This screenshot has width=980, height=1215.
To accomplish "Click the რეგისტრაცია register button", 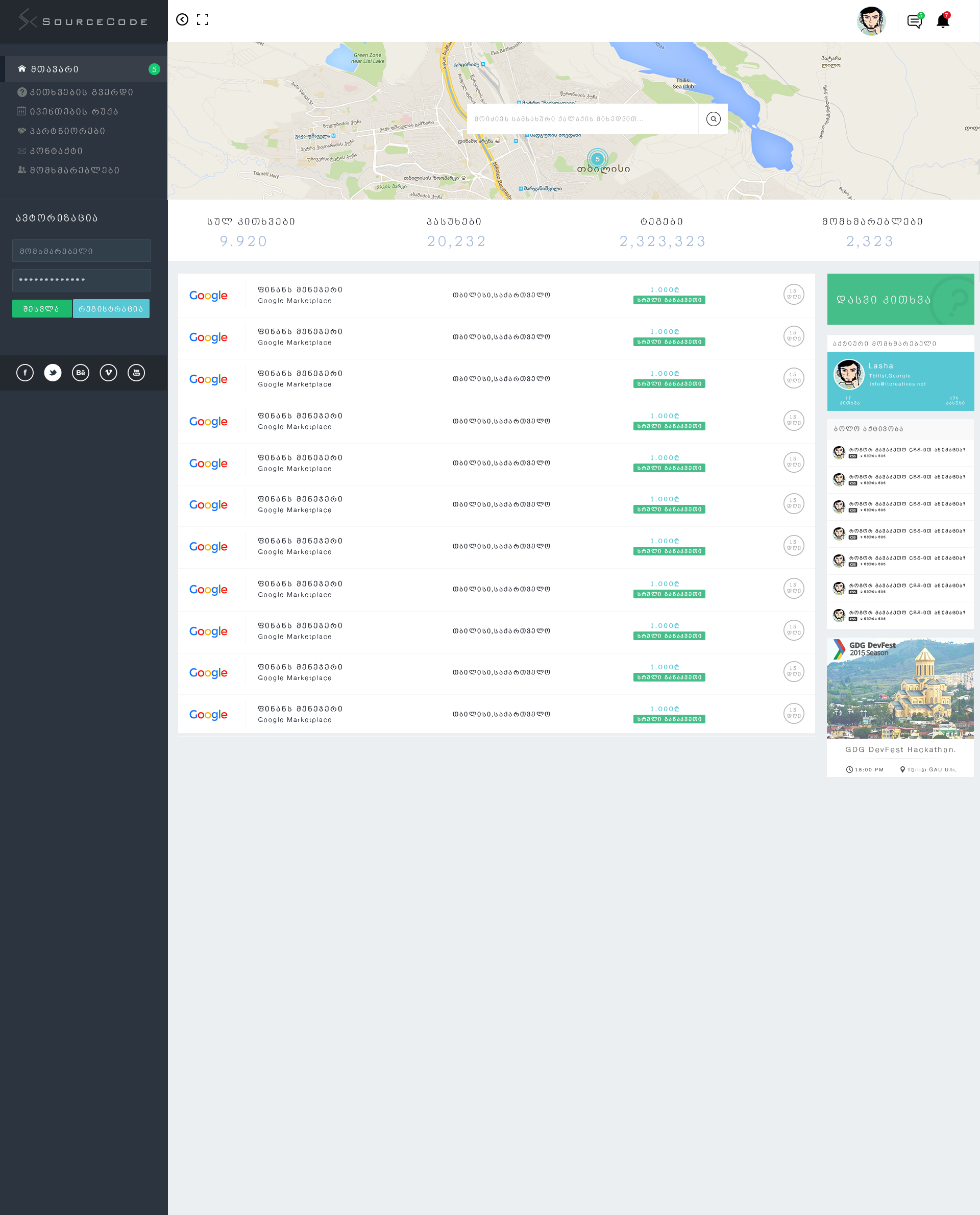I will tap(111, 309).
